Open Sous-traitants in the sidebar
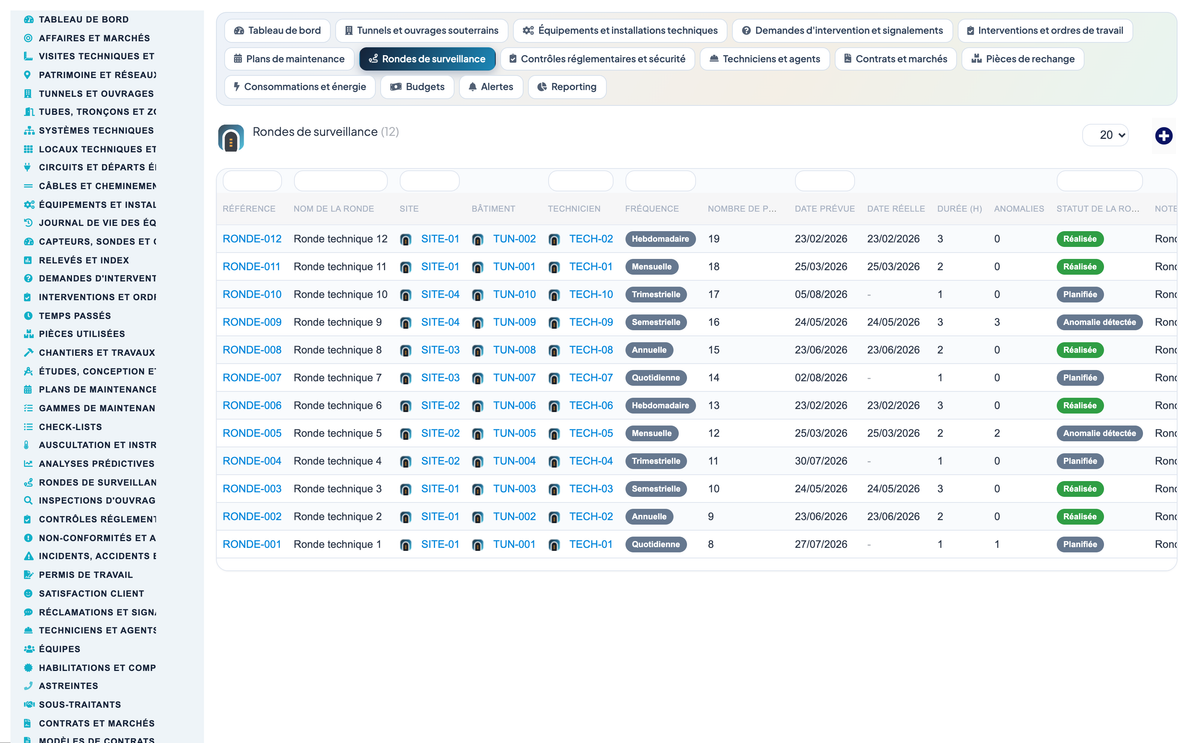The width and height of the screenshot is (1200, 743). pyautogui.click(x=80, y=705)
